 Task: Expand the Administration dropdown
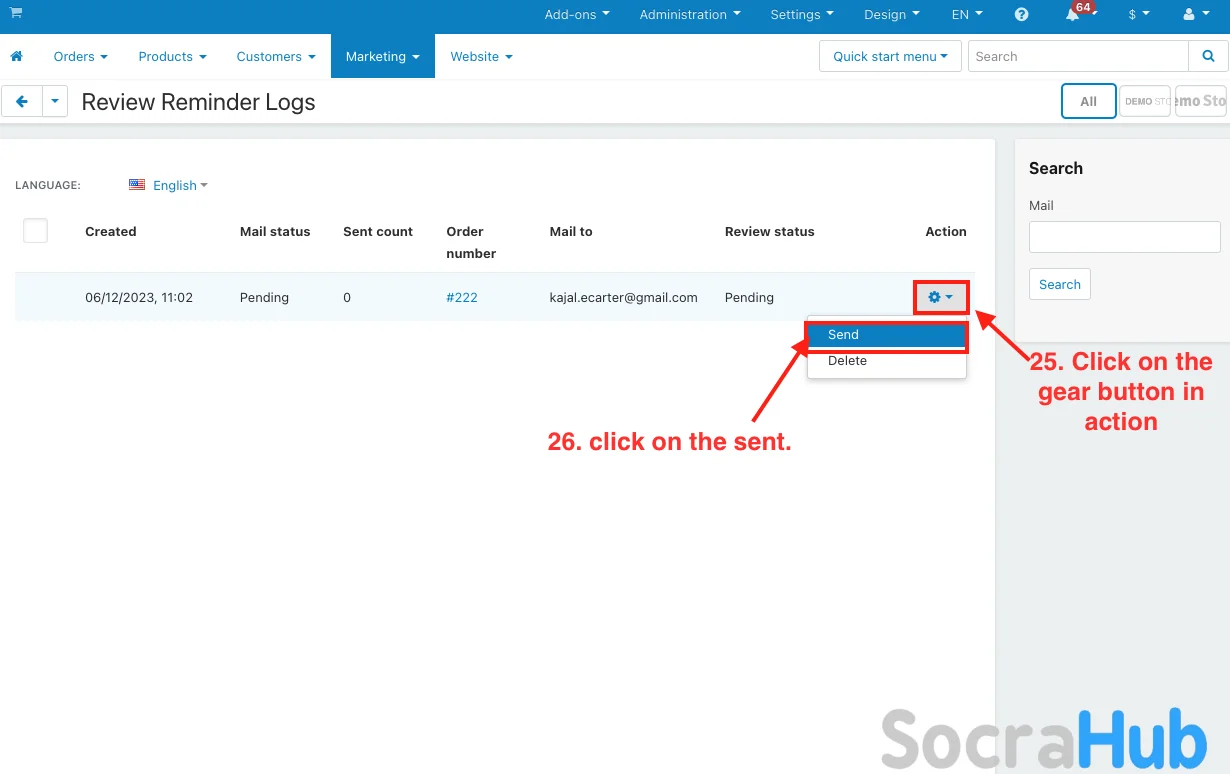tap(690, 14)
